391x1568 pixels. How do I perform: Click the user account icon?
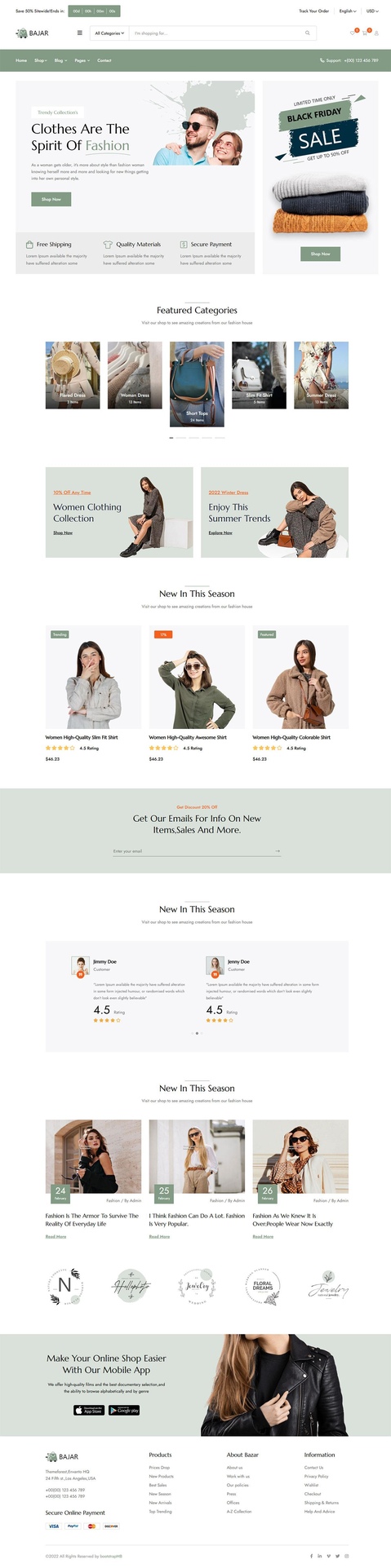point(376,33)
